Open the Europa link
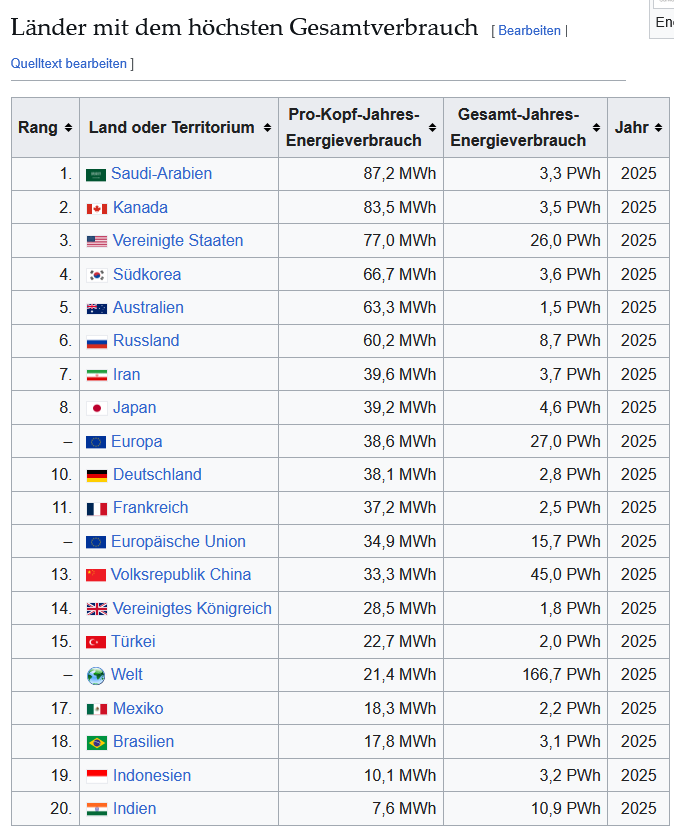 [136, 441]
